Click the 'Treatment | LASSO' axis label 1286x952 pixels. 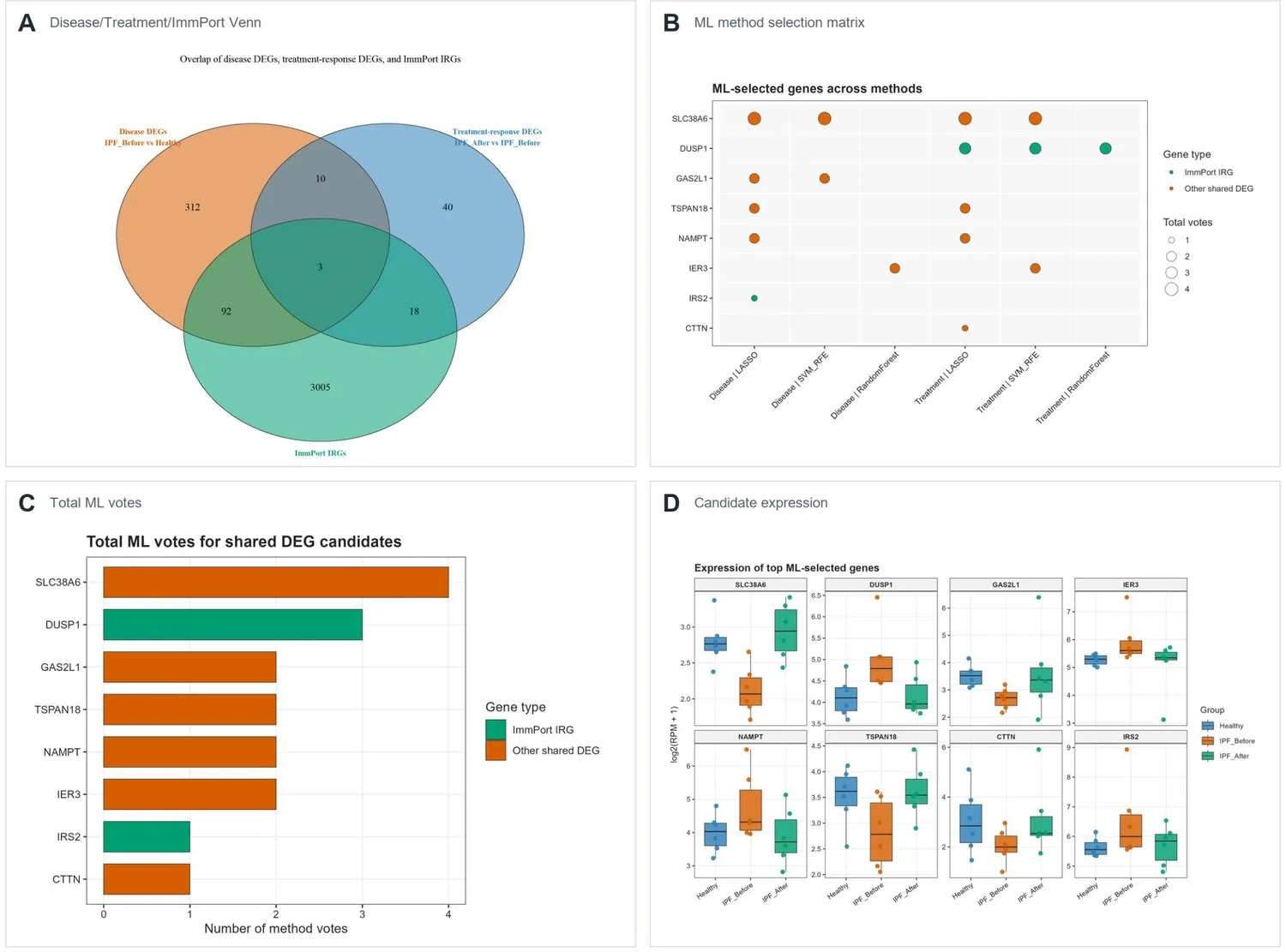[941, 377]
